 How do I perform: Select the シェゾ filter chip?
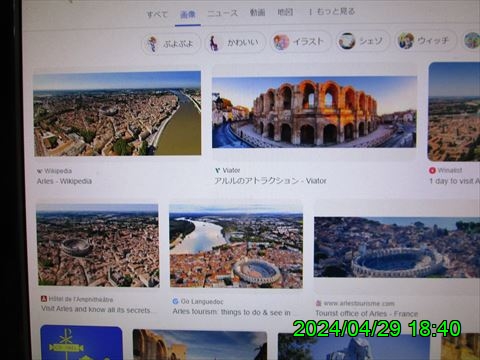coord(362,41)
